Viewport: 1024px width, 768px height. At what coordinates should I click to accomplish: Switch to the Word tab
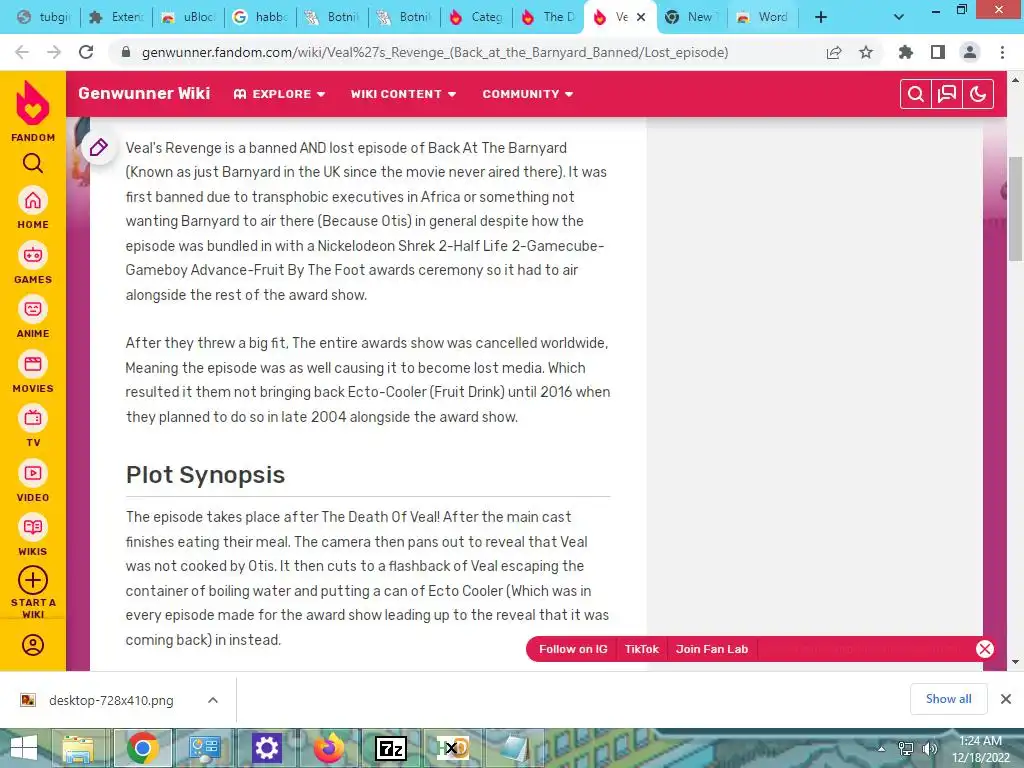(764, 17)
